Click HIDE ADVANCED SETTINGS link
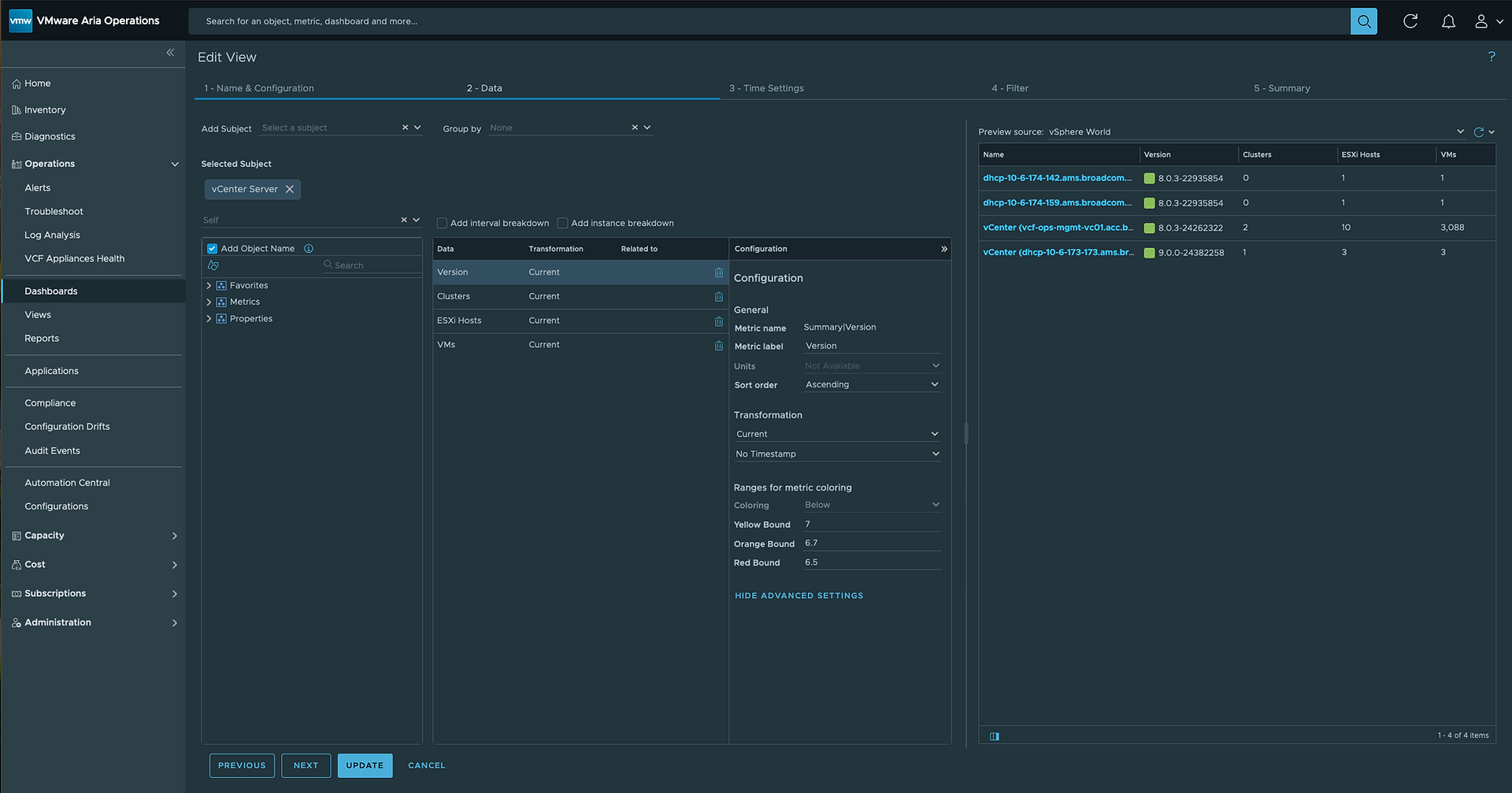1512x793 pixels. (799, 596)
